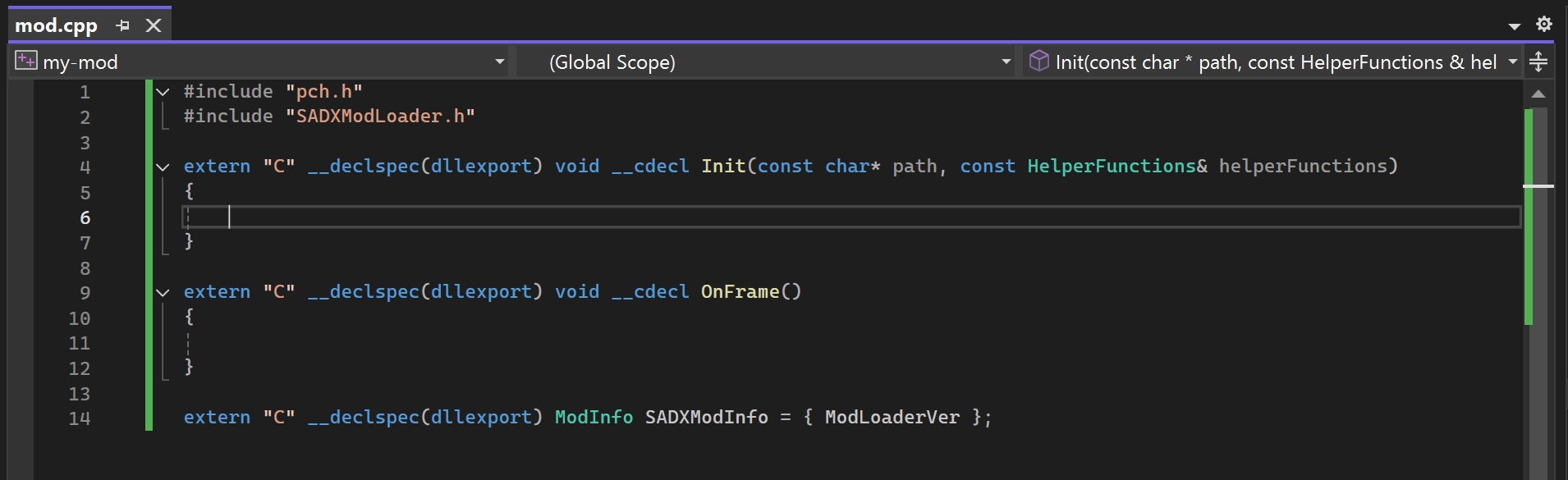This screenshot has width=1568, height=480.
Task: Close the mod.cpp tab
Action: point(154,25)
